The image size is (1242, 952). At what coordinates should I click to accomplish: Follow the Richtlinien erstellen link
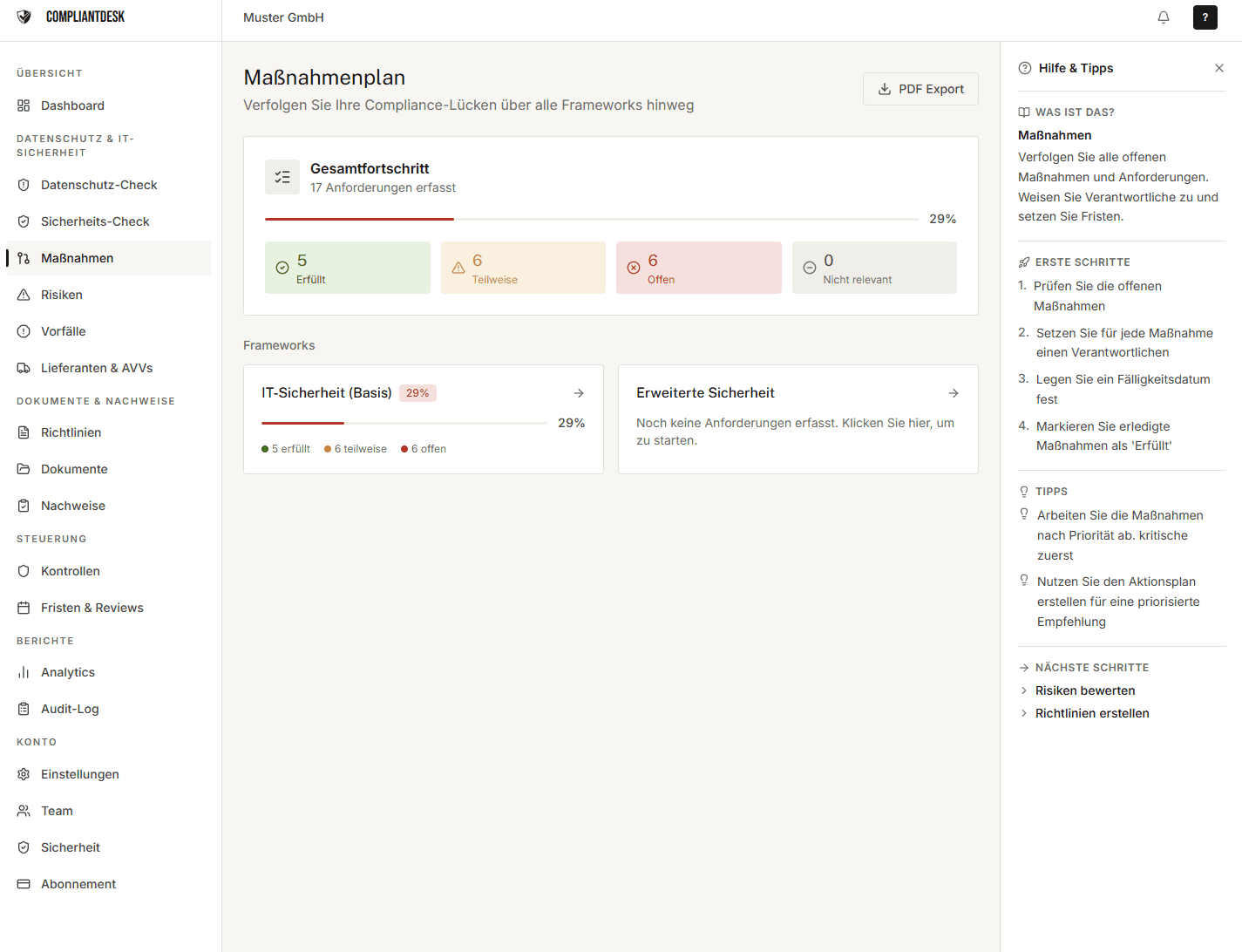1091,713
